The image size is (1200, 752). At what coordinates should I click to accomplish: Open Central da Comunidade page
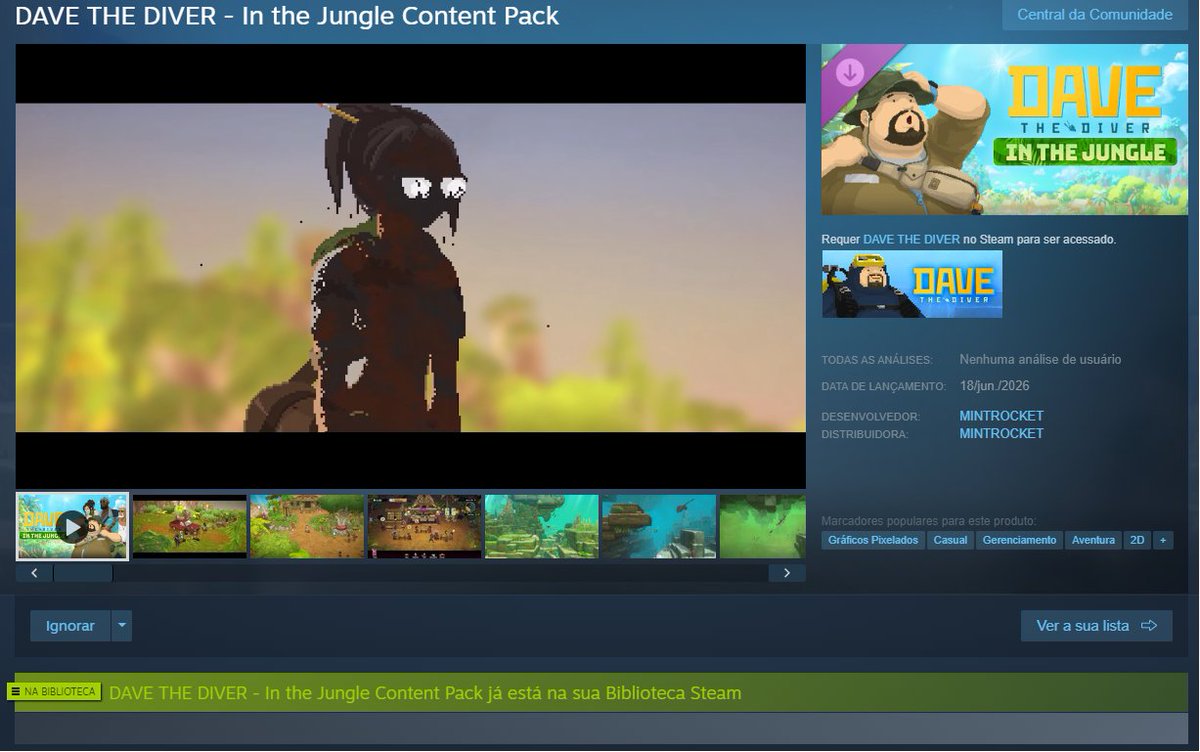[1094, 15]
